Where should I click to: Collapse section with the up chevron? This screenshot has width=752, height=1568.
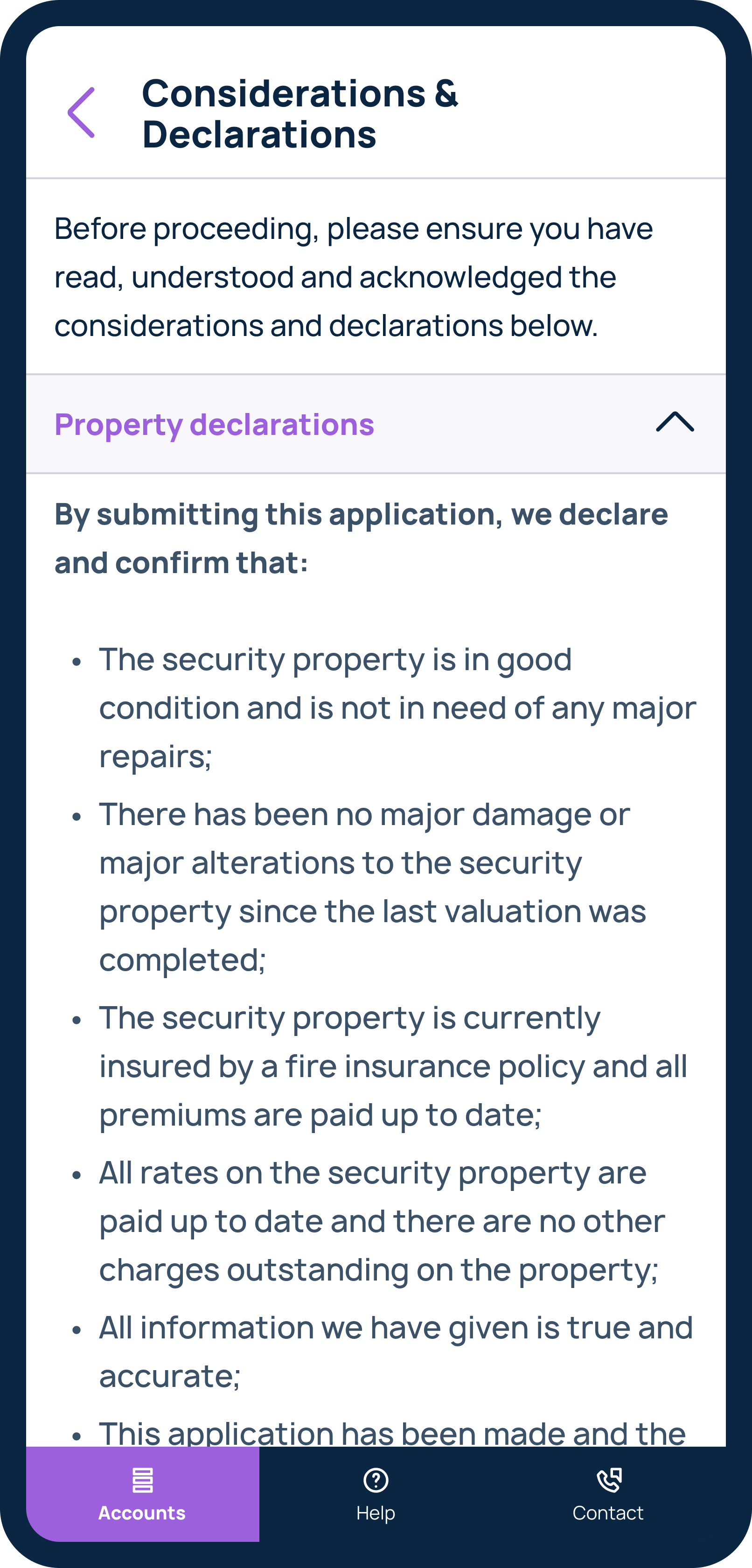675,422
